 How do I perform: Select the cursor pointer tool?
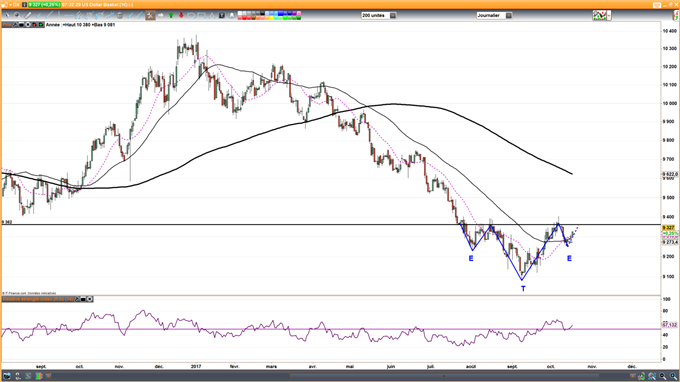coord(7,15)
